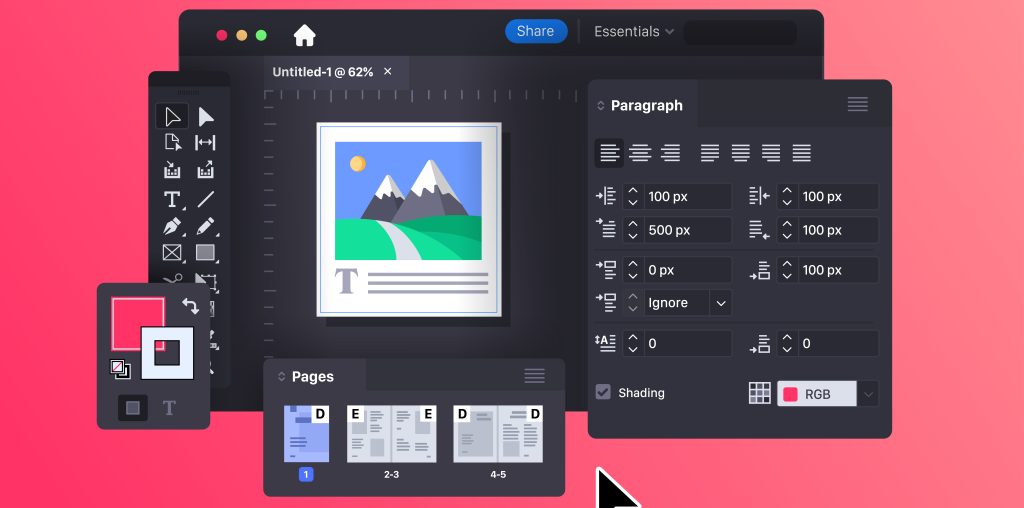Toggle the Shading checkbox
Viewport: 1024px width, 508px height.
603,392
